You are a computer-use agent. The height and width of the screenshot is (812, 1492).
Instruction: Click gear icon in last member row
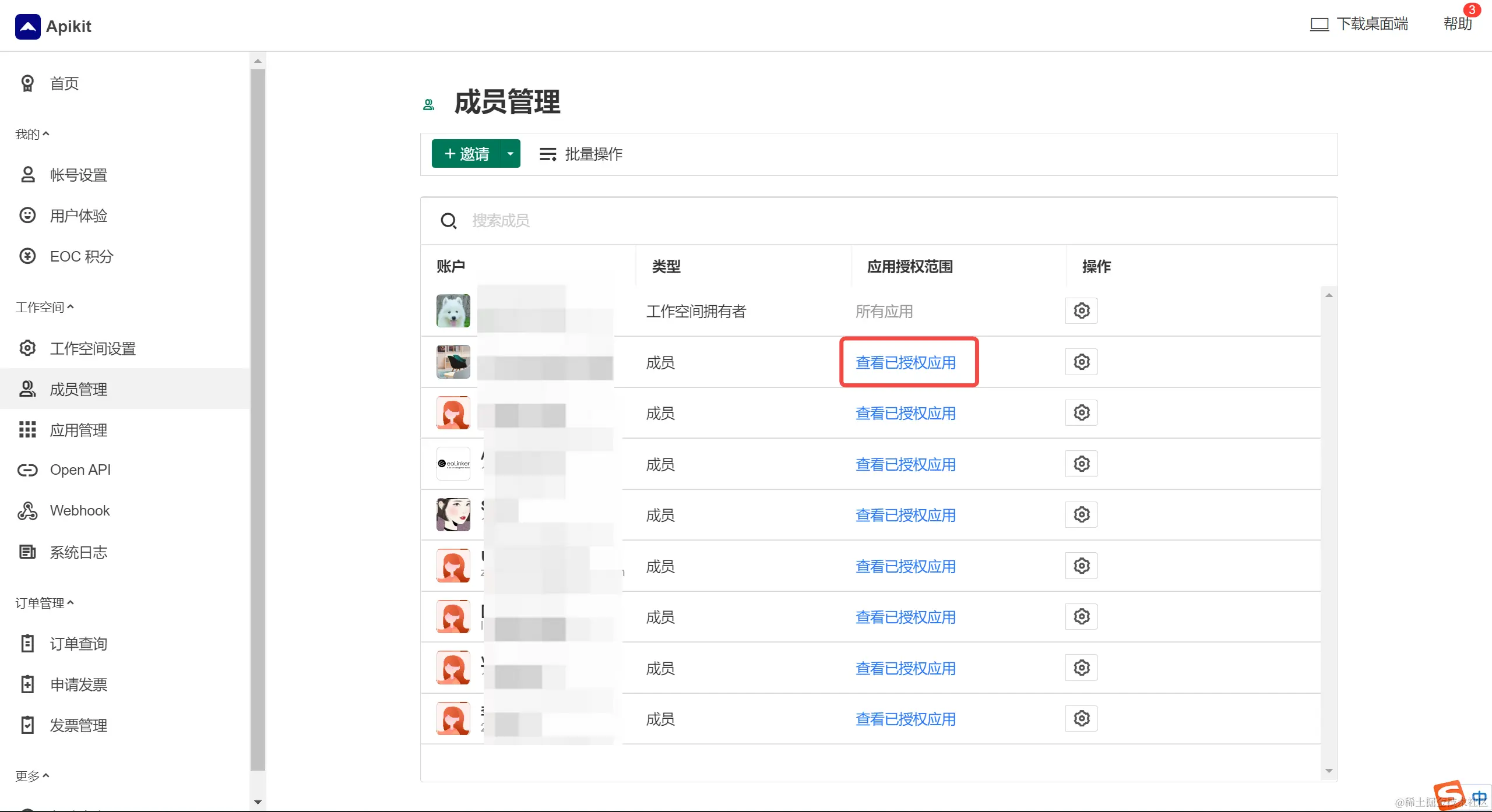(1081, 719)
